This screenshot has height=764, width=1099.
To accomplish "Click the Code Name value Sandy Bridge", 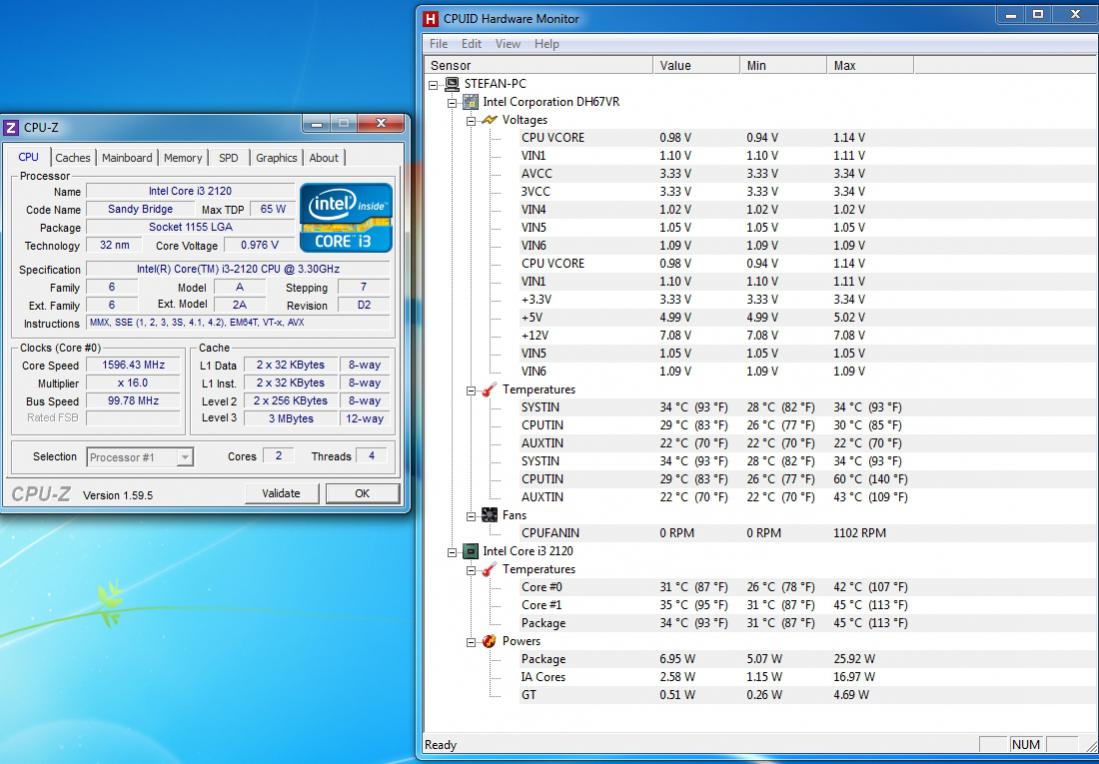I will coord(140,209).
